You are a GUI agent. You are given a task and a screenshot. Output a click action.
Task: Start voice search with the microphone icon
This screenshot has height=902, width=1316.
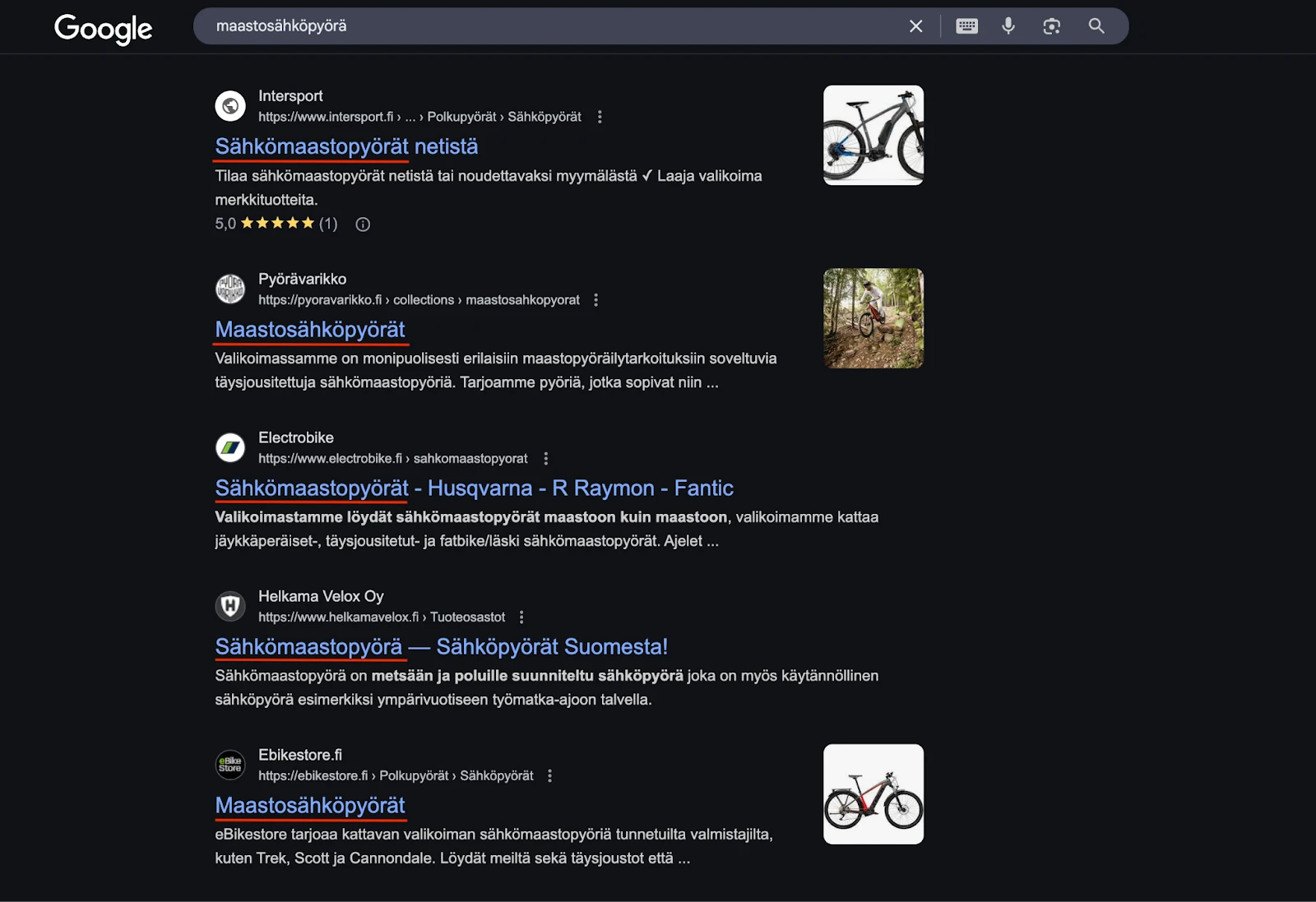pos(1008,26)
